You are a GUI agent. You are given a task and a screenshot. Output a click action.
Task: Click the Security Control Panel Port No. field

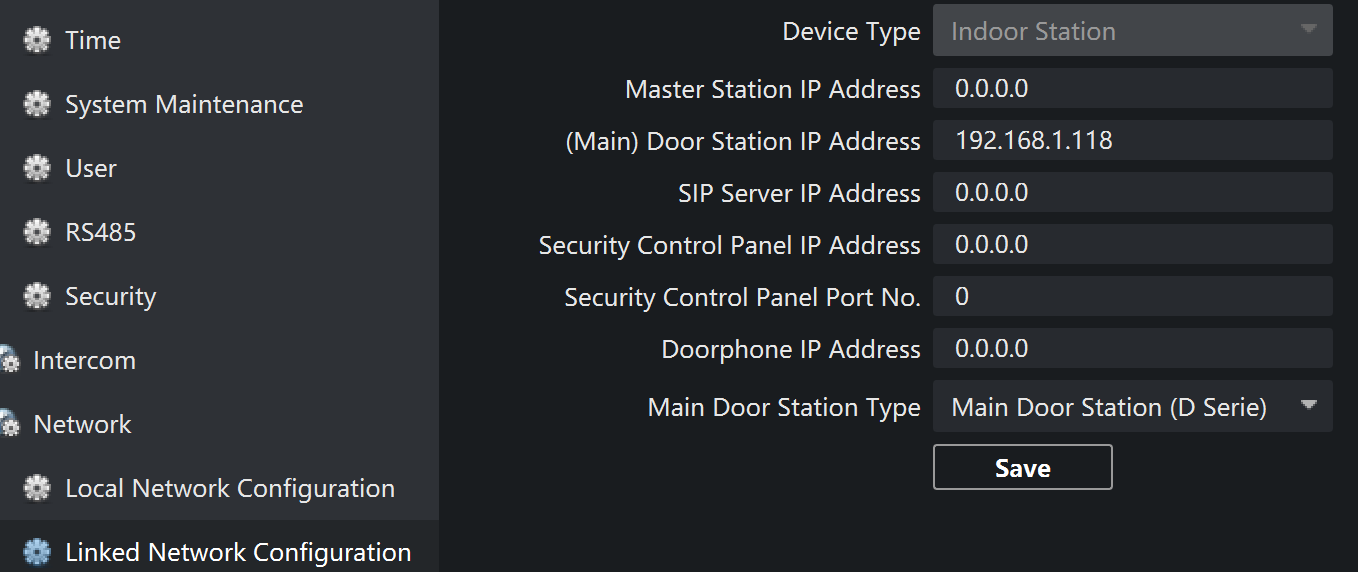coord(1132,297)
